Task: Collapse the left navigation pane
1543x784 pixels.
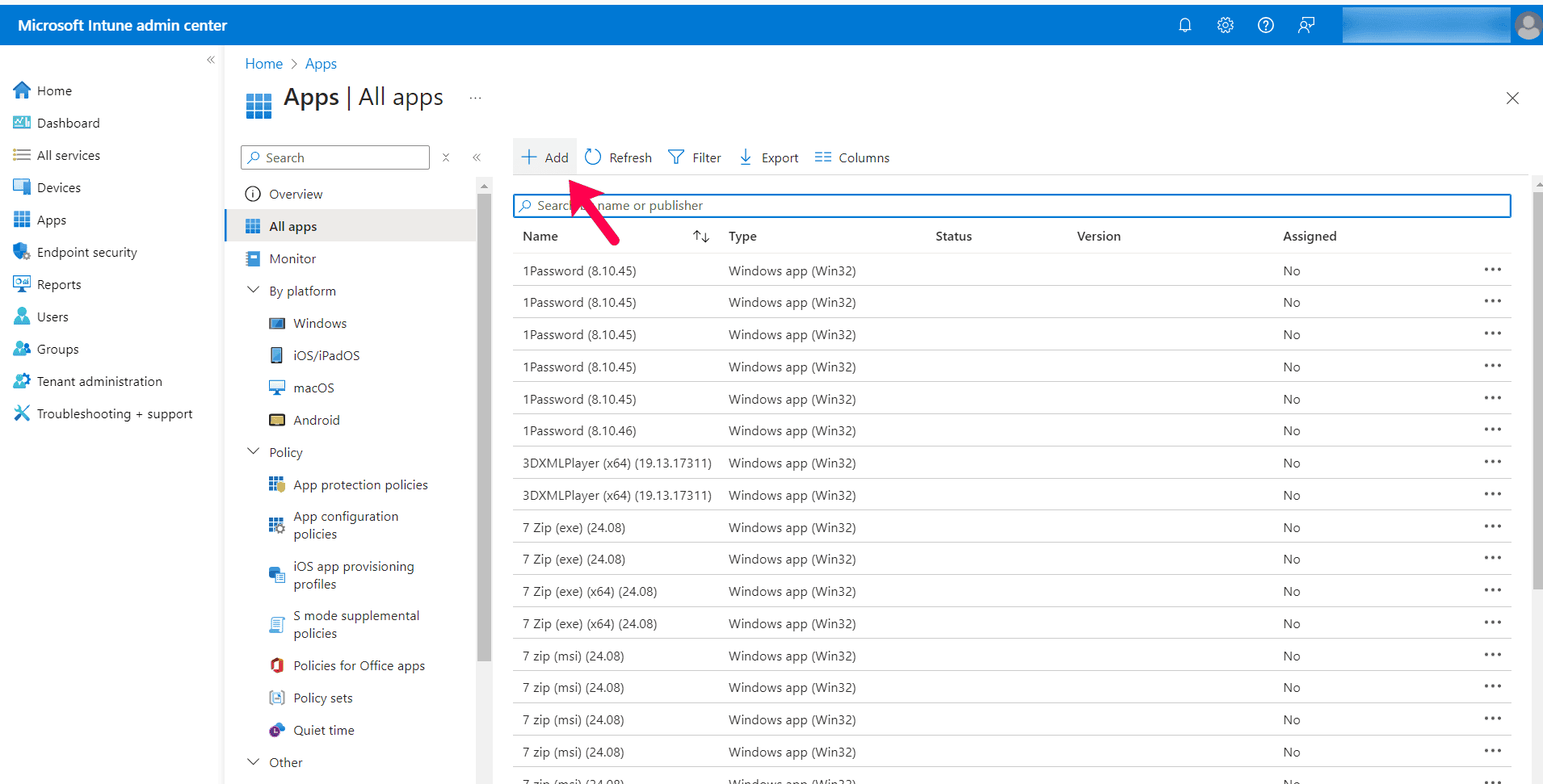Action: [x=211, y=60]
